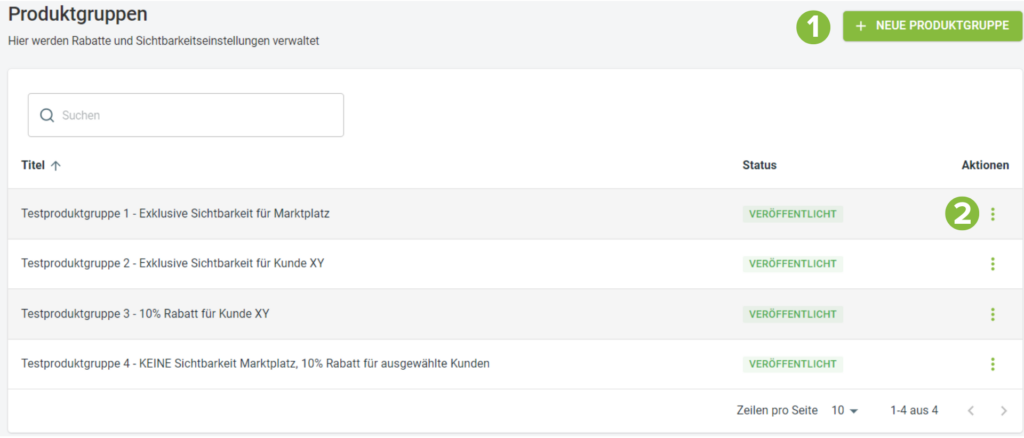Expand rows per page dropdown
This screenshot has height=438, width=1024.
(844, 411)
